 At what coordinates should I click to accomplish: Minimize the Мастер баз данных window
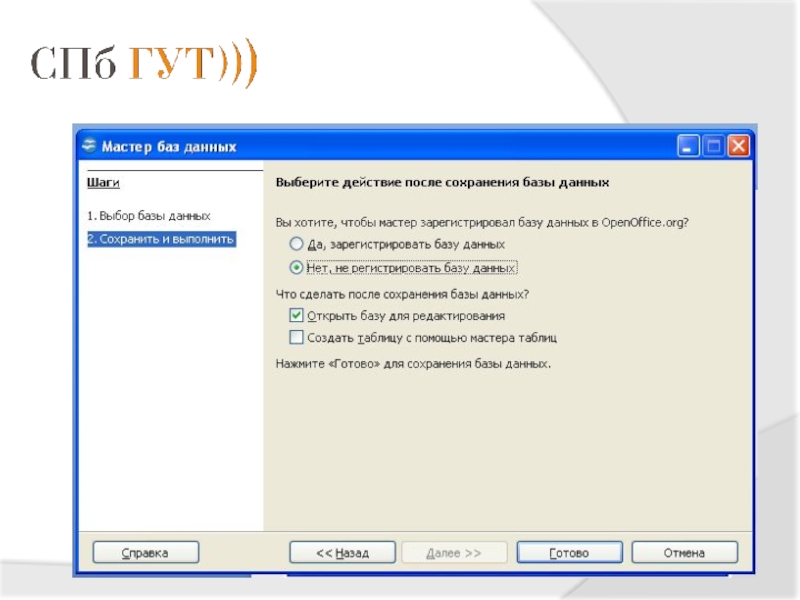[688, 146]
